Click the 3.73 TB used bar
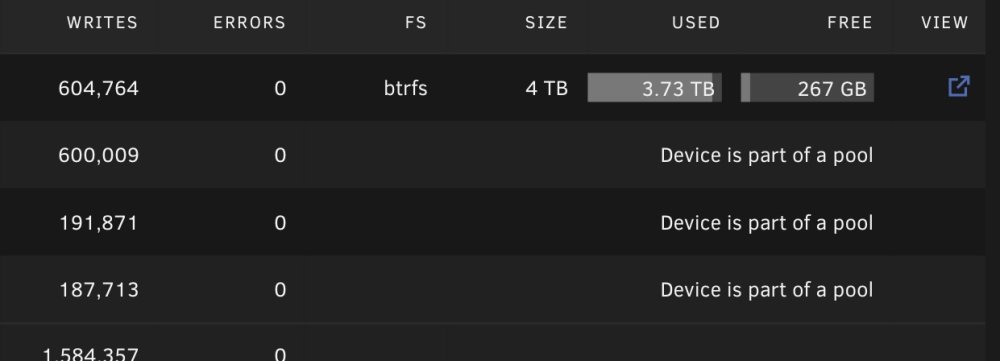The height and width of the screenshot is (361, 1000). pos(654,88)
